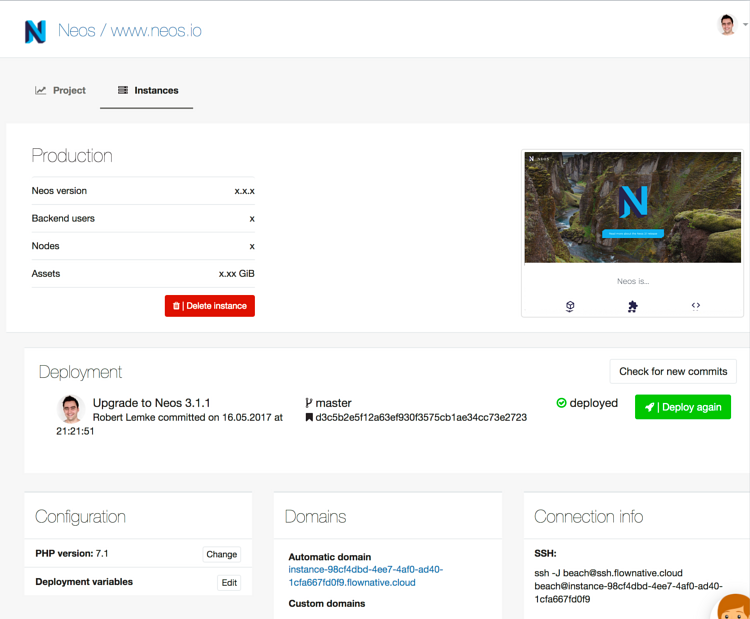
Task: Click the green deployed check icon
Action: click(x=562, y=403)
